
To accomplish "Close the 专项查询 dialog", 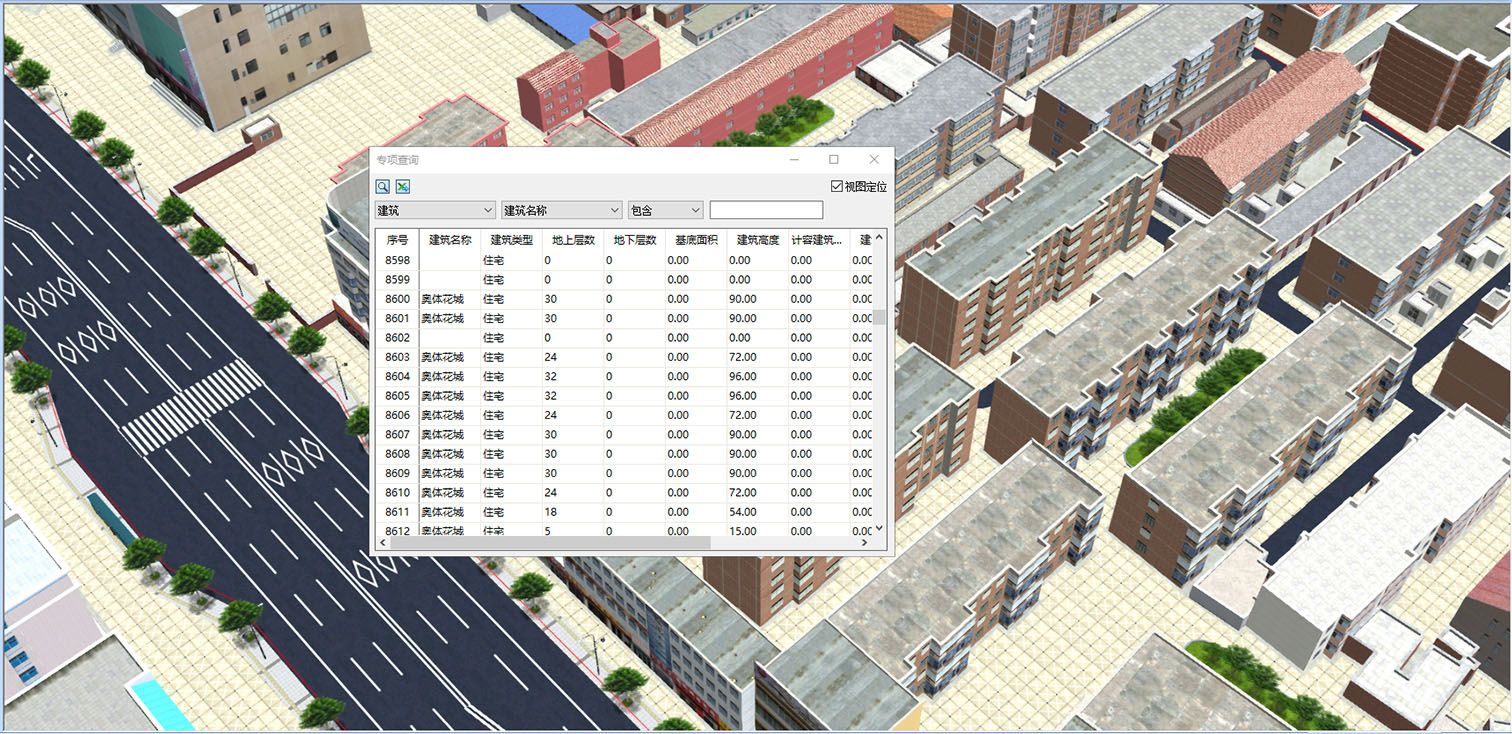I will (874, 160).
